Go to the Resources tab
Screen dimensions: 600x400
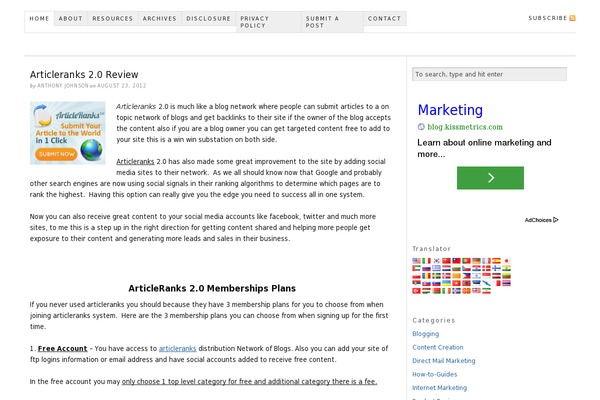[112, 18]
